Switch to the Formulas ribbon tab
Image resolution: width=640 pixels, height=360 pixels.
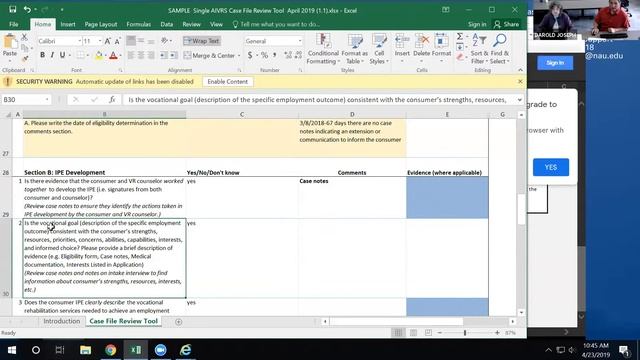click(138, 24)
